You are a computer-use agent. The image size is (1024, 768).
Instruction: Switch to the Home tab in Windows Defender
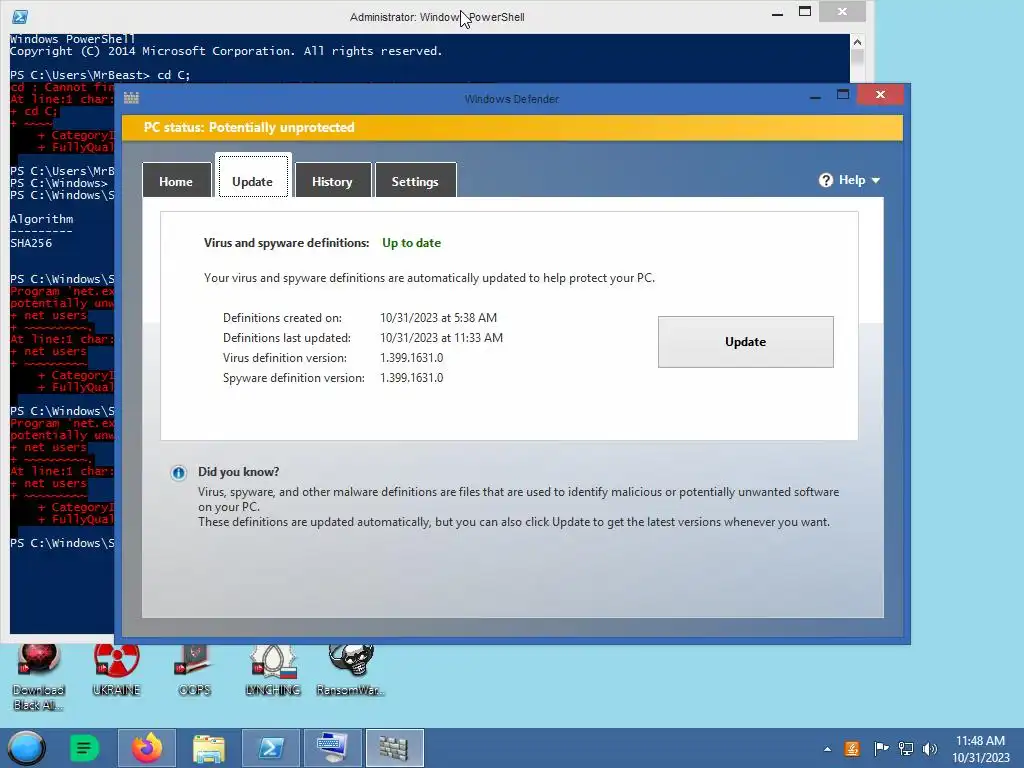click(176, 181)
